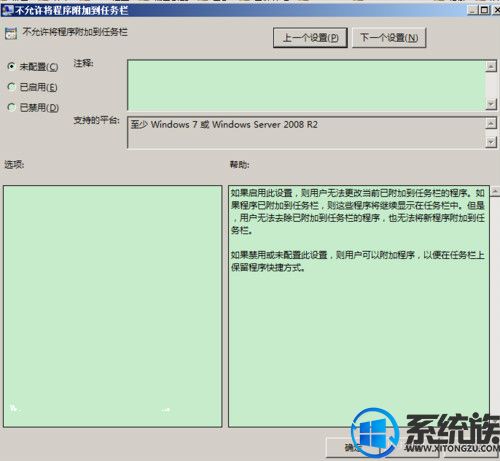Click inside the 选项 options pane

(x=113, y=306)
